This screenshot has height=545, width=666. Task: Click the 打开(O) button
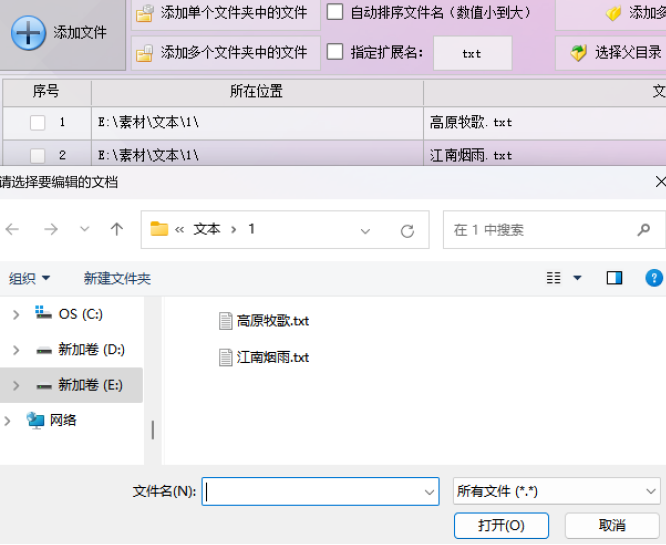pos(501,525)
